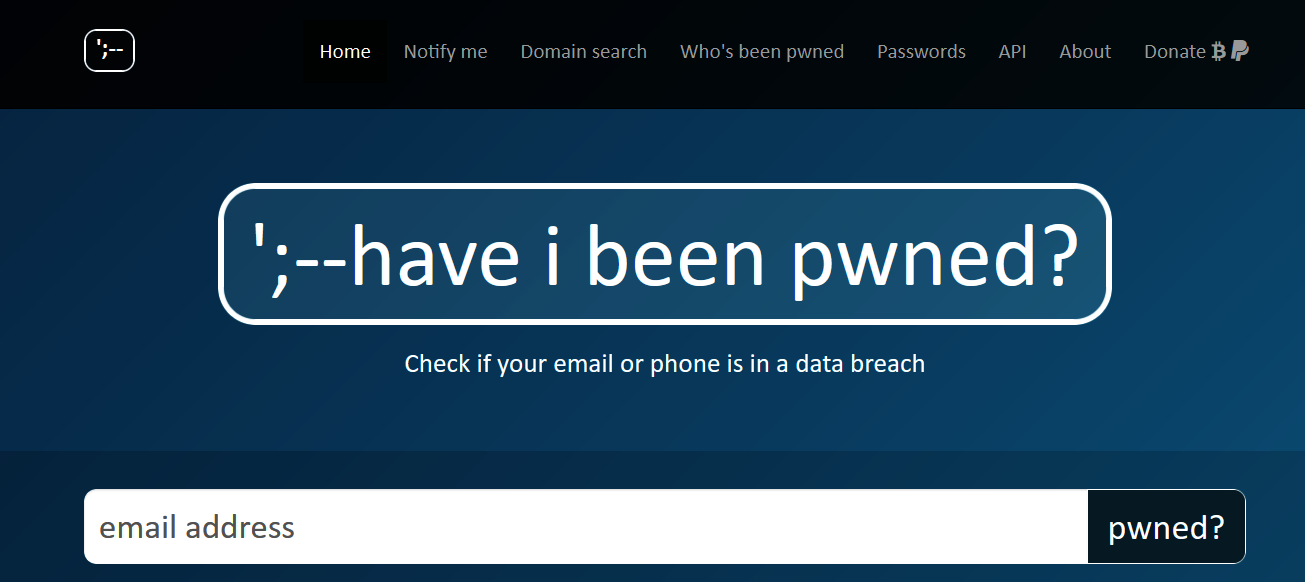Select the site logo in the navbar
Viewport: 1305px width, 582px height.
coord(109,50)
